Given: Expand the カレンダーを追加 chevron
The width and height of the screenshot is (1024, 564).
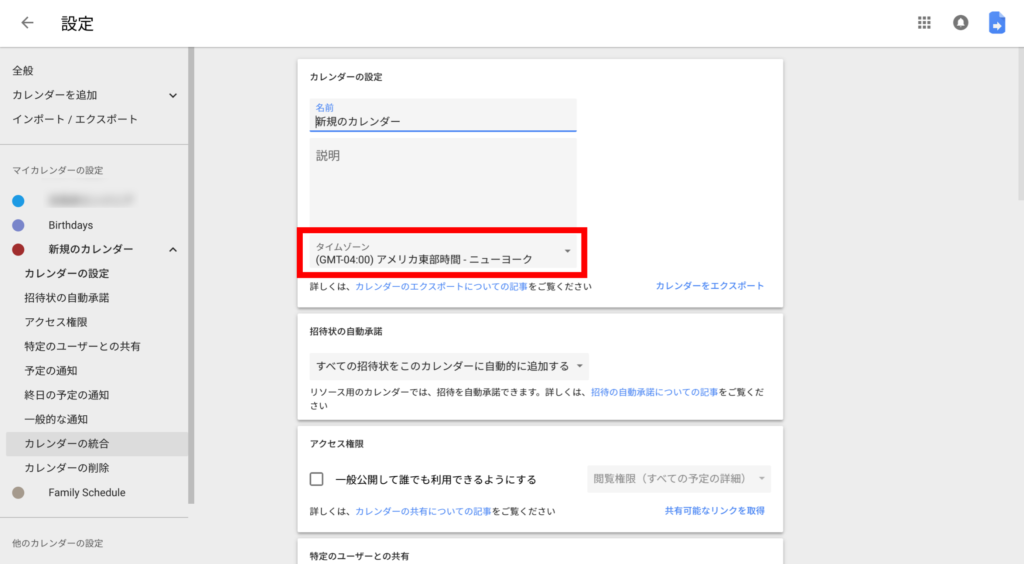Looking at the screenshot, I should click(x=172, y=95).
